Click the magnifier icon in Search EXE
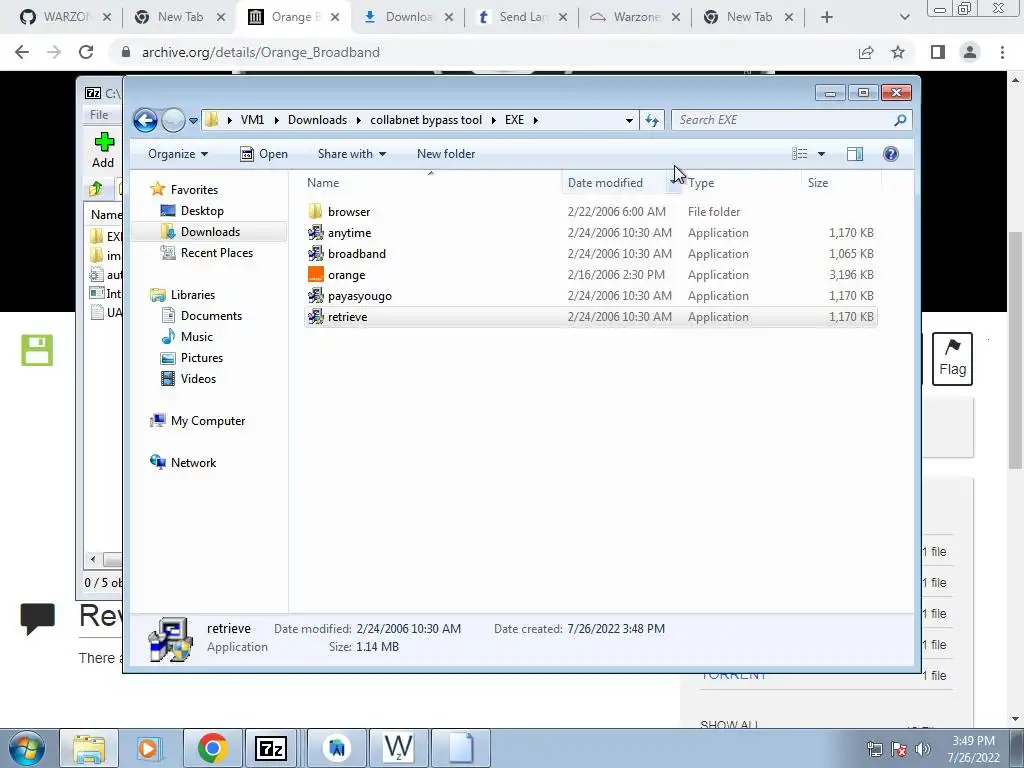The width and height of the screenshot is (1024, 768). [901, 120]
